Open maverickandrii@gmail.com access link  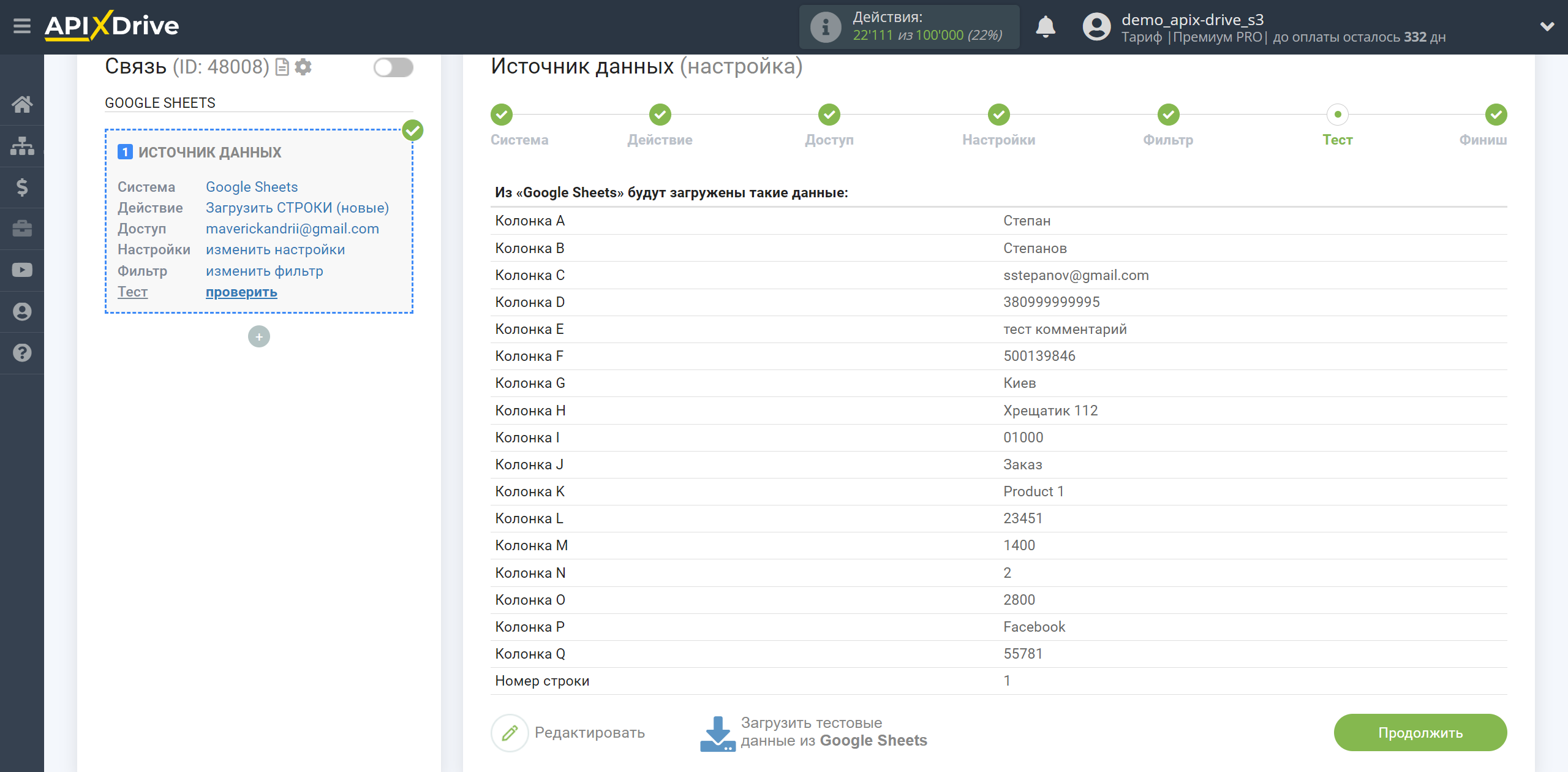pyautogui.click(x=292, y=229)
